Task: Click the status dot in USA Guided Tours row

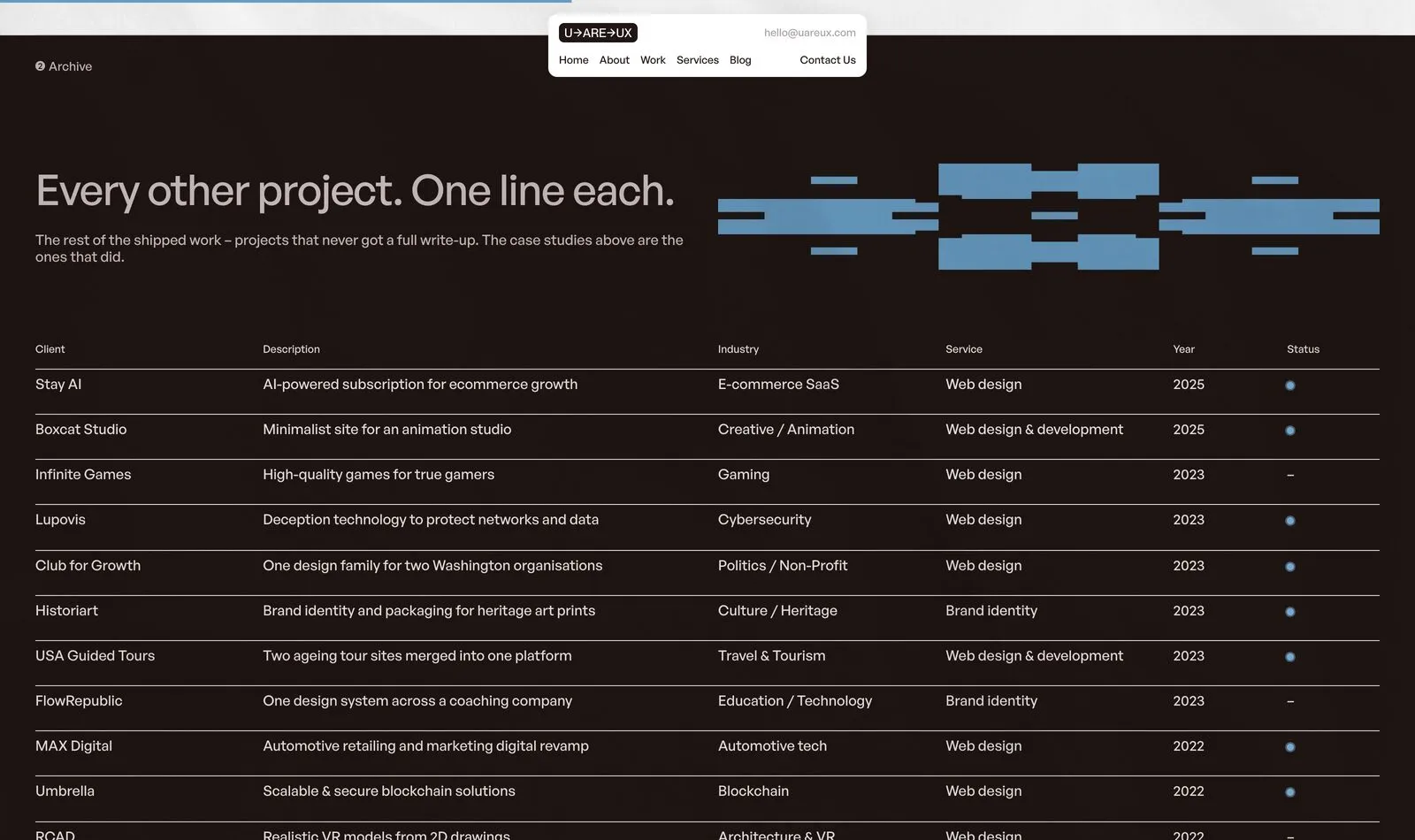Action: point(1290,657)
